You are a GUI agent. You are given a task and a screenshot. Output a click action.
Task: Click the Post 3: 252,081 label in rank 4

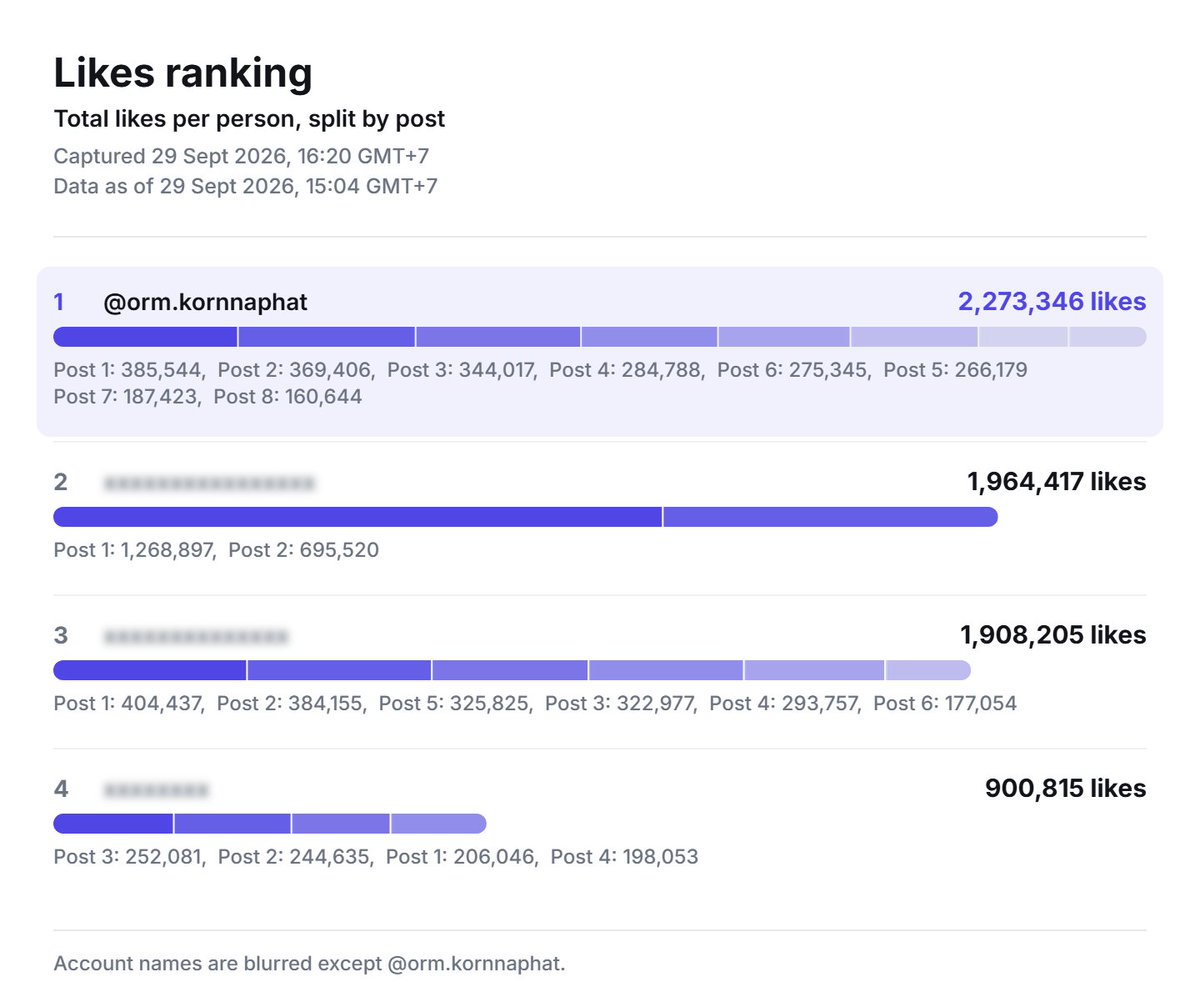129,857
